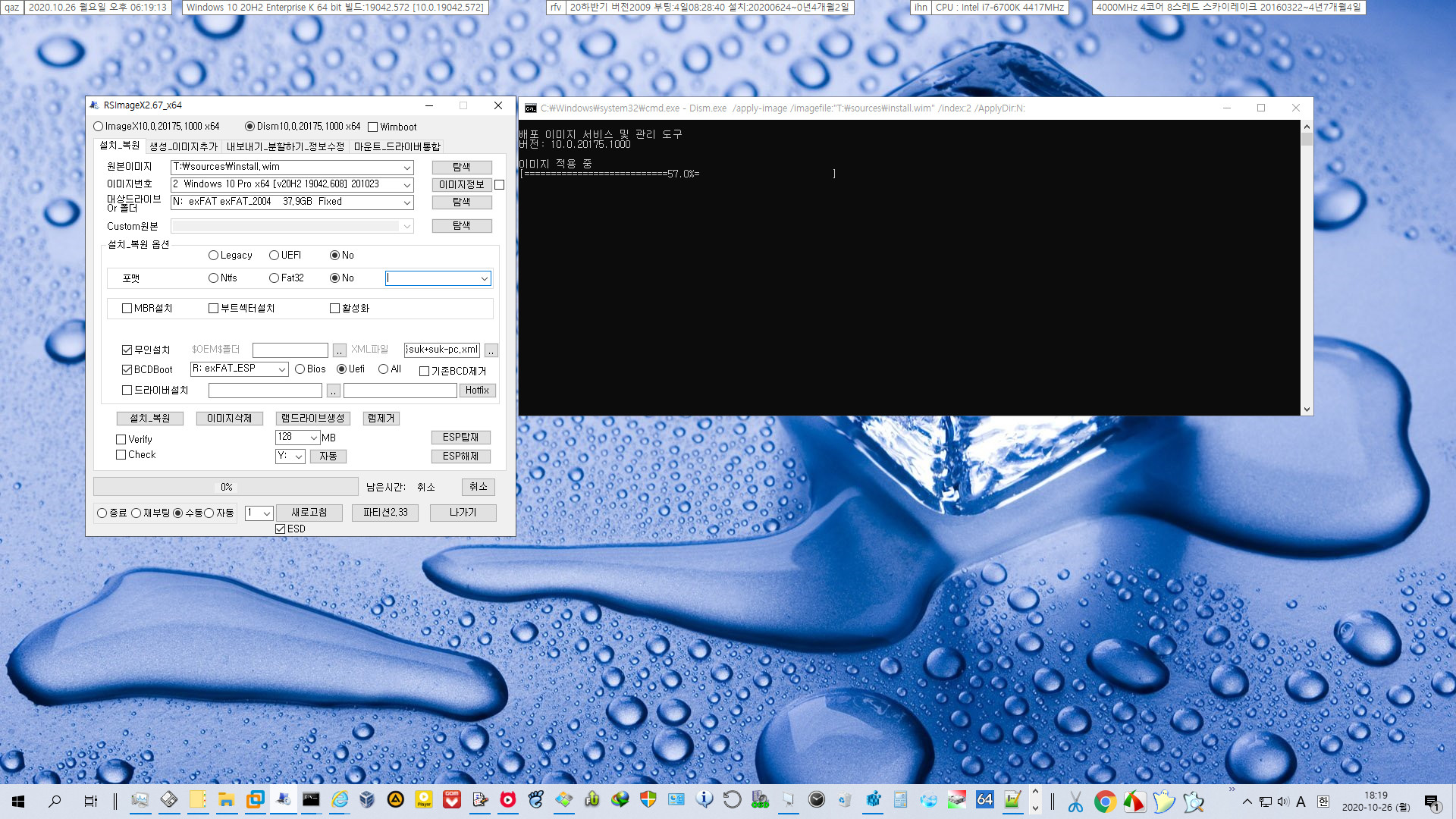Open the volume speaker tray icon
The width and height of the screenshot is (1456, 819).
pos(1282,802)
